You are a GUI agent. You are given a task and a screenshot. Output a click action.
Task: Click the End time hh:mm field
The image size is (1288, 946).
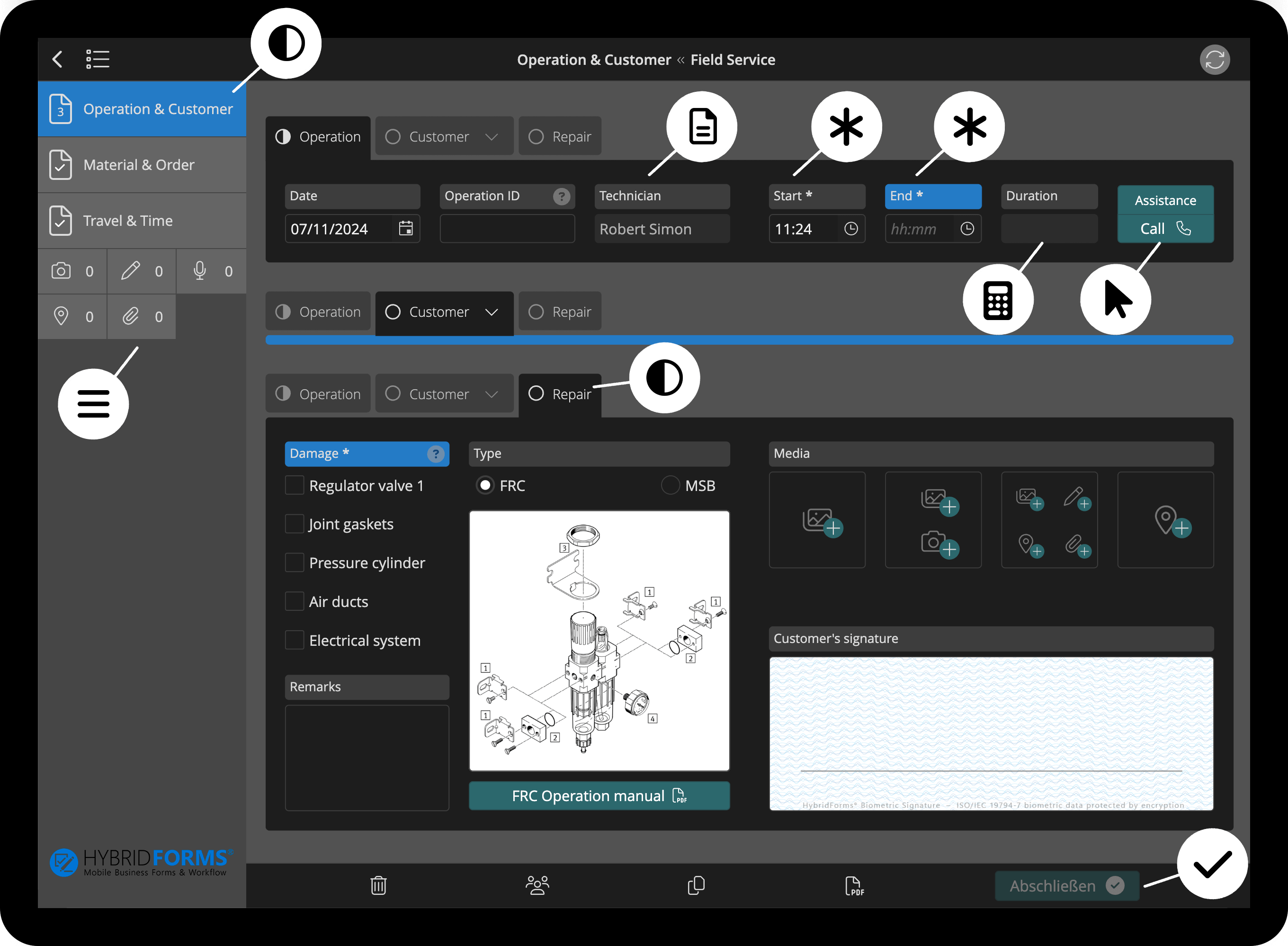click(x=933, y=229)
